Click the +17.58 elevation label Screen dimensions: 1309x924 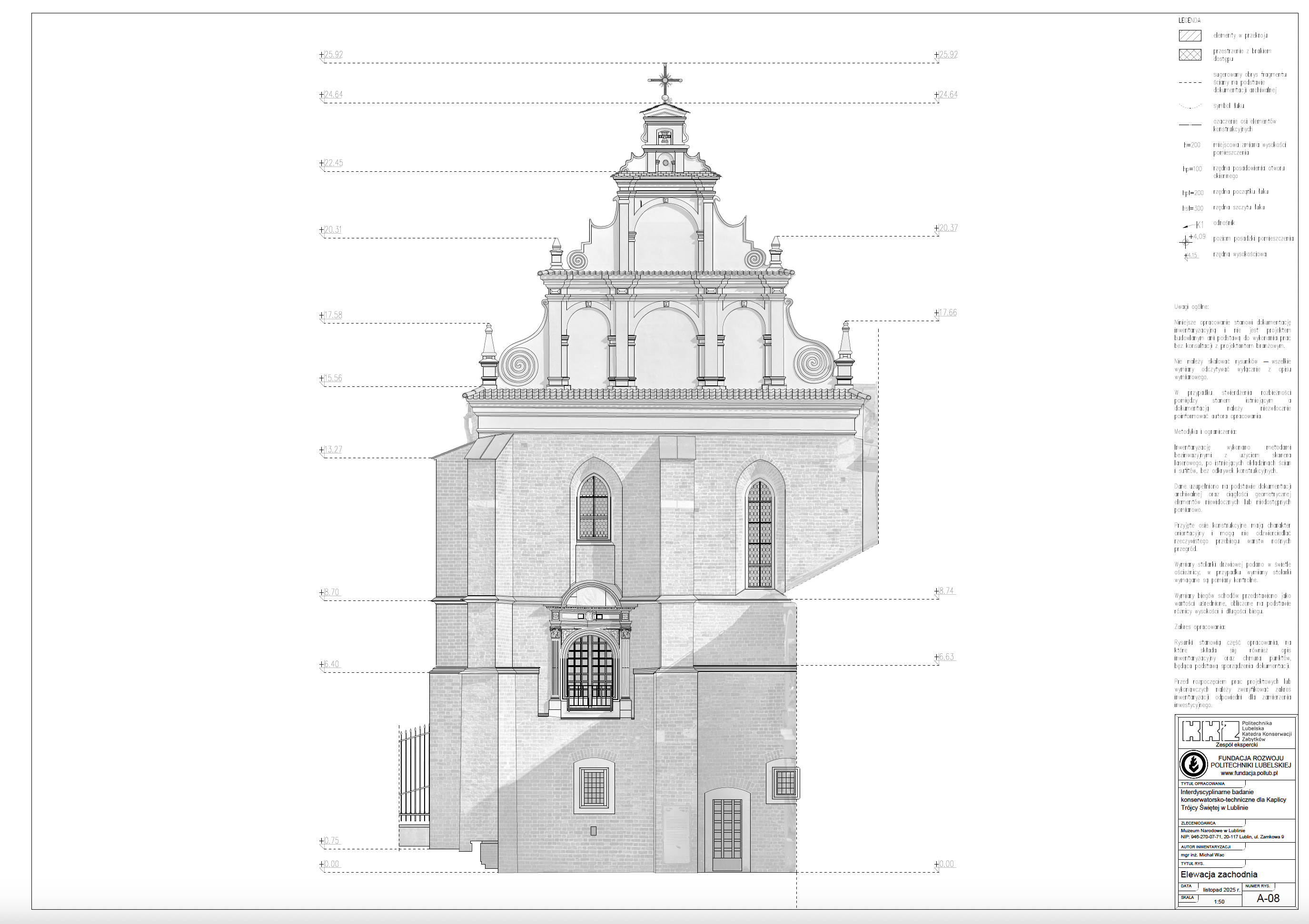coord(331,315)
